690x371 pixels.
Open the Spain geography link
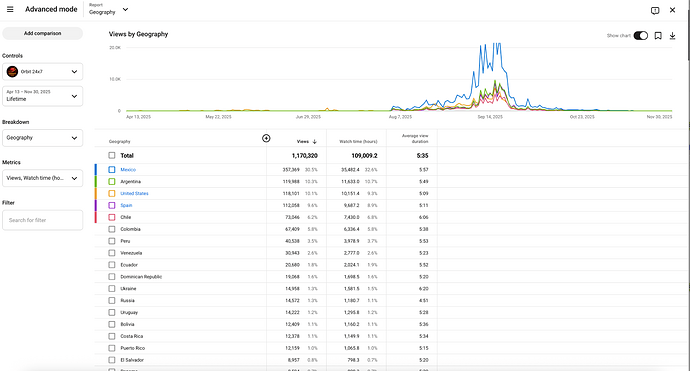point(126,205)
